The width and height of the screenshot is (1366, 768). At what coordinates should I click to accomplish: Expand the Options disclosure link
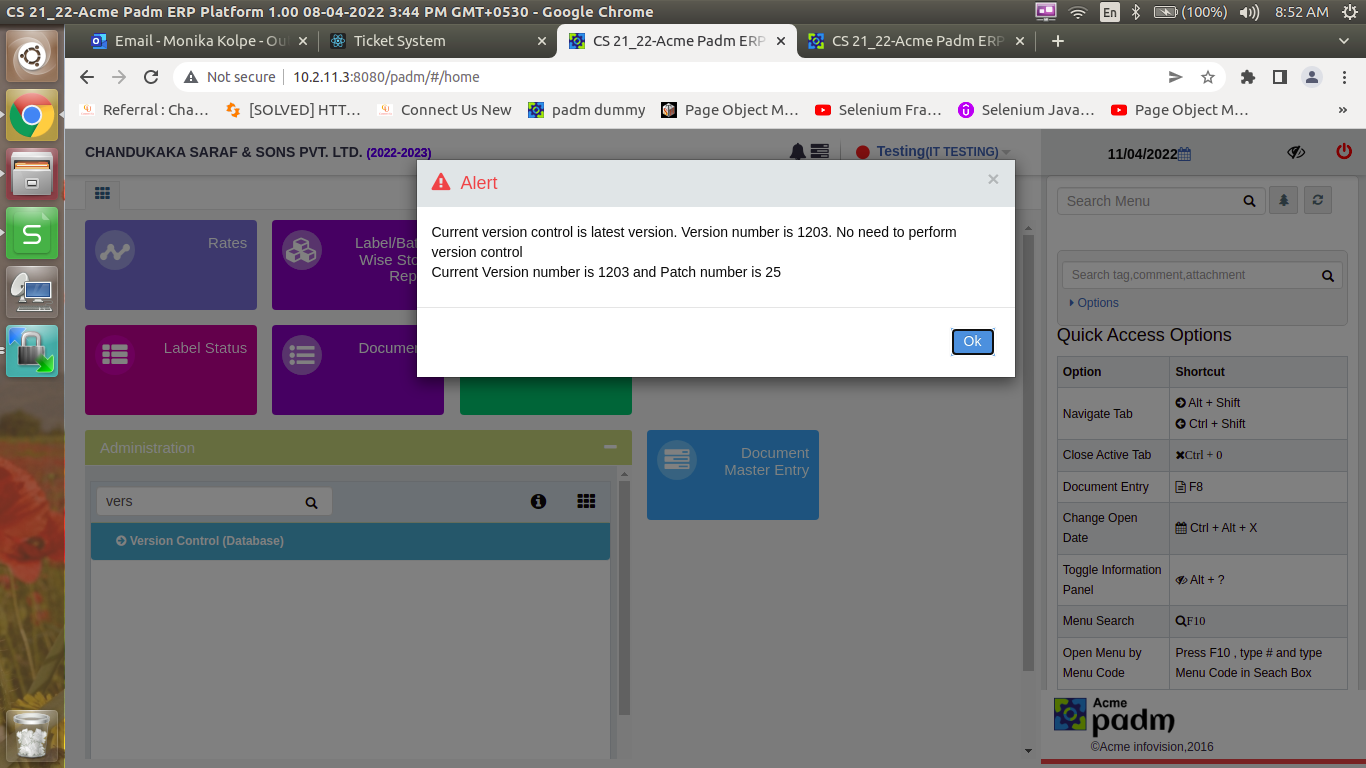[1094, 303]
